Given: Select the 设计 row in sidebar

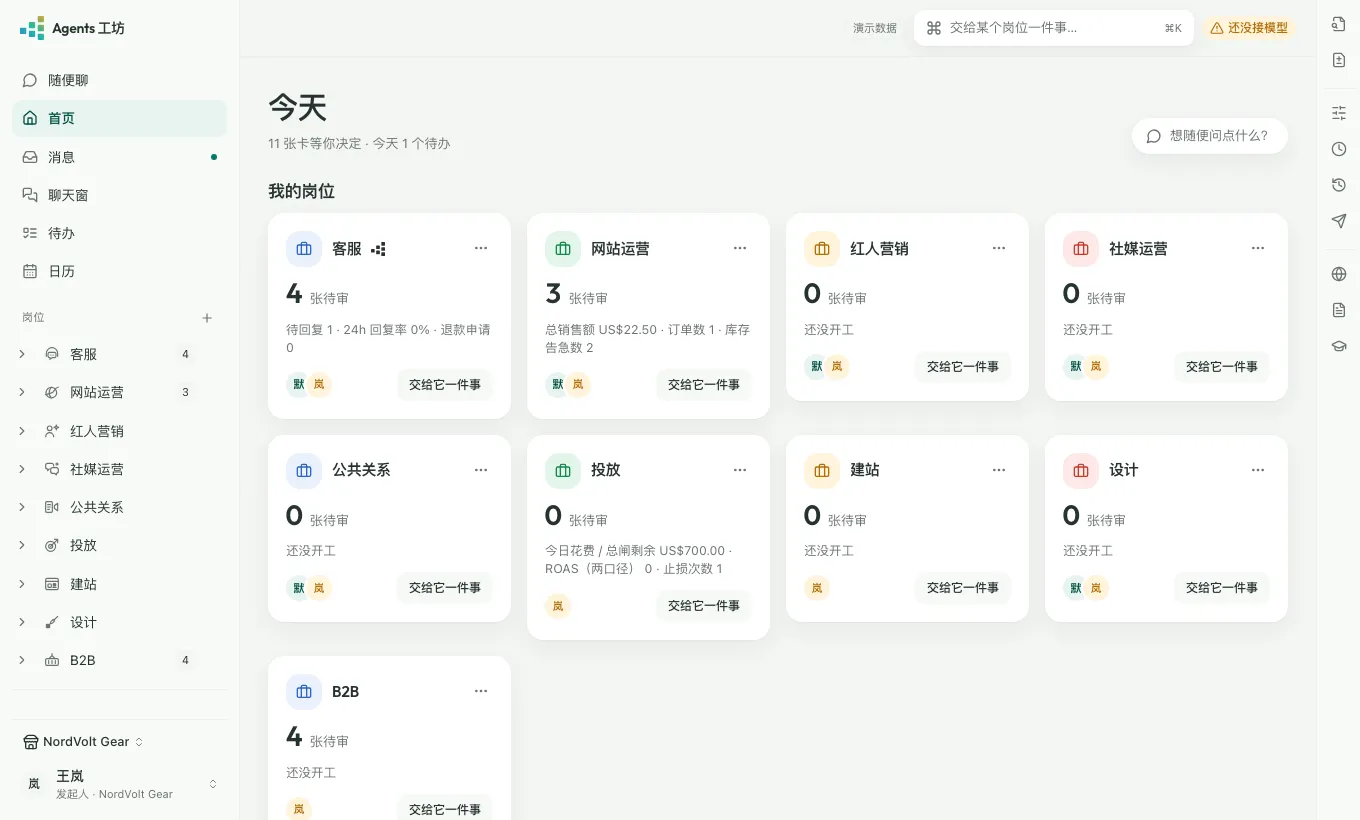Looking at the screenshot, I should pyautogui.click(x=120, y=622).
